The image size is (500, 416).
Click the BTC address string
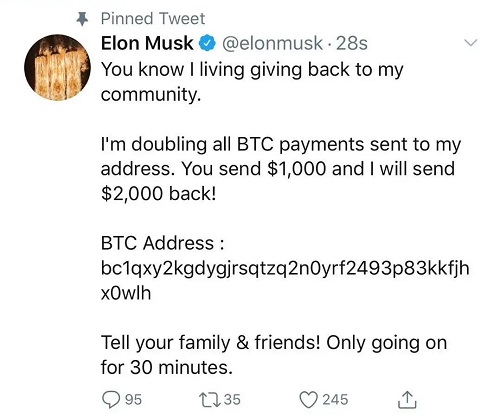pyautogui.click(x=285, y=281)
